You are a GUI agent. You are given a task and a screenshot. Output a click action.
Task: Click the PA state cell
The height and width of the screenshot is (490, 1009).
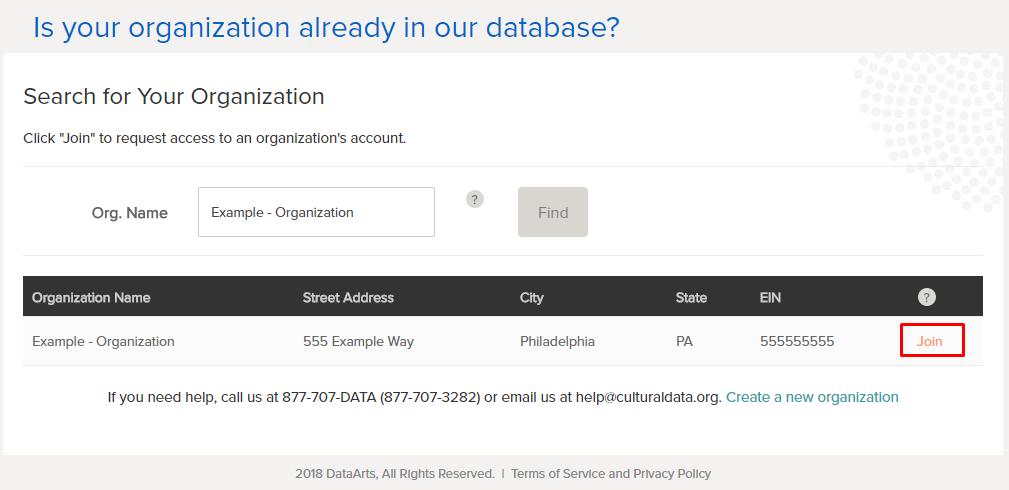684,341
